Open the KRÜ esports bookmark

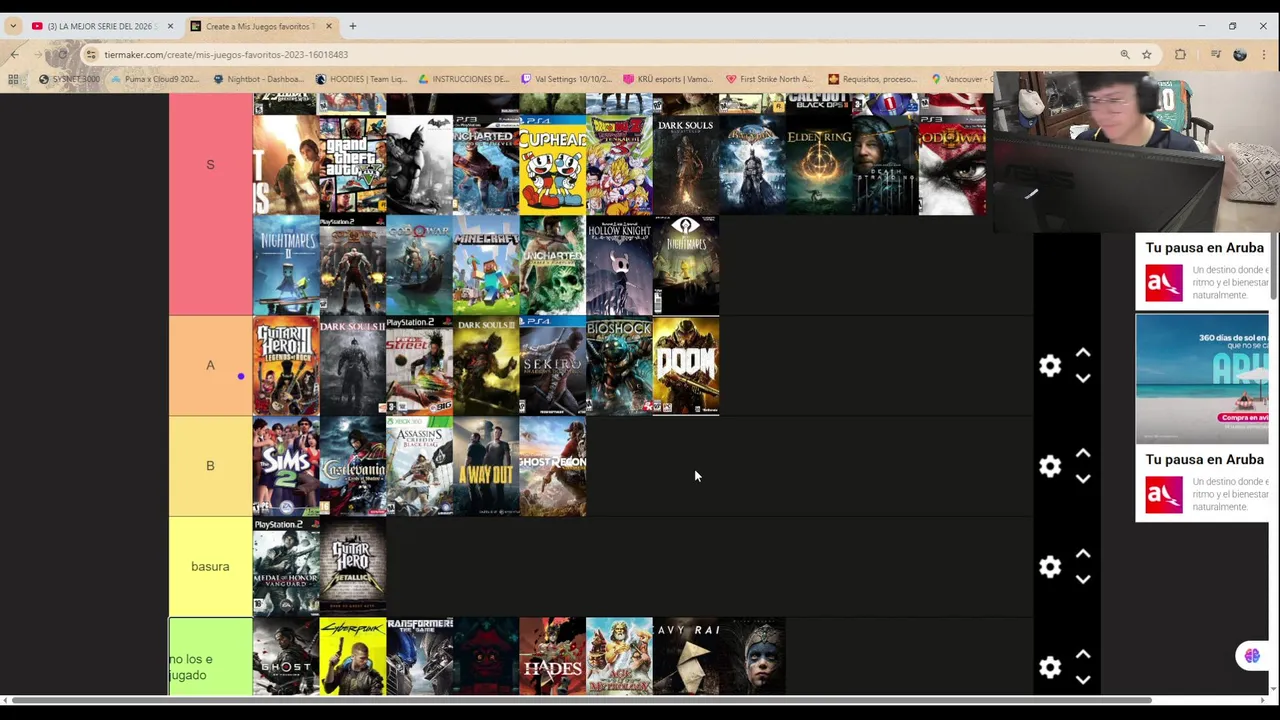click(667, 79)
